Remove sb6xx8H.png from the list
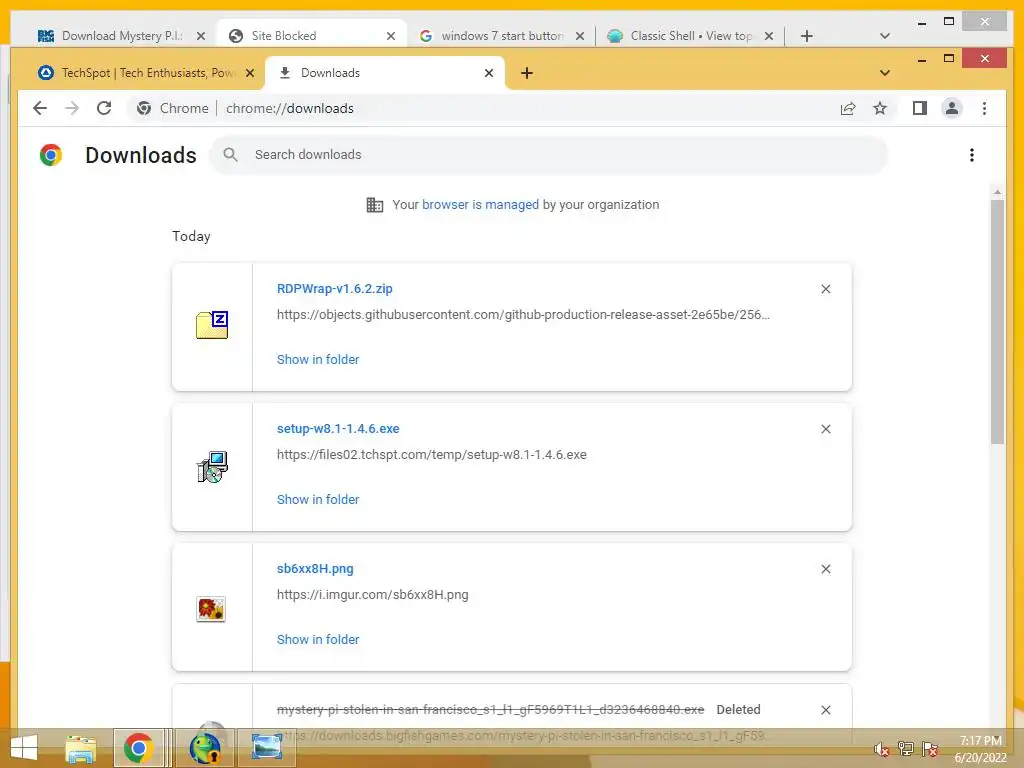Viewport: 1024px width, 768px height. coord(825,569)
